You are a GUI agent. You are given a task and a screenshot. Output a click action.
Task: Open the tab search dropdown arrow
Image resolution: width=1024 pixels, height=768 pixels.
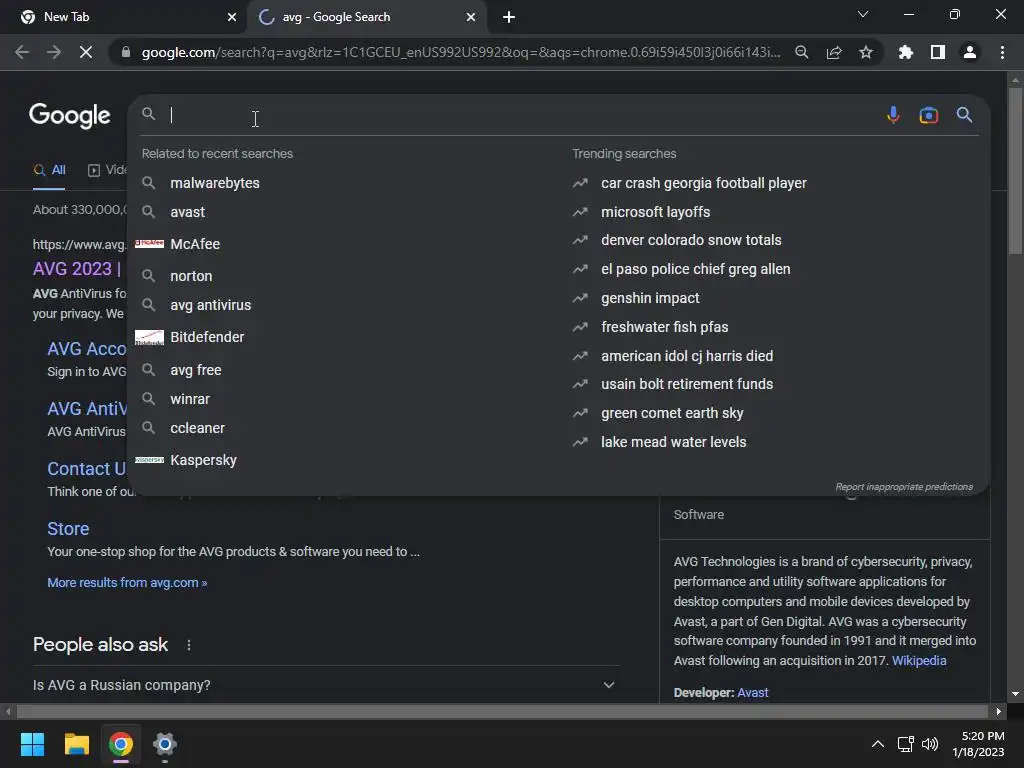[863, 14]
